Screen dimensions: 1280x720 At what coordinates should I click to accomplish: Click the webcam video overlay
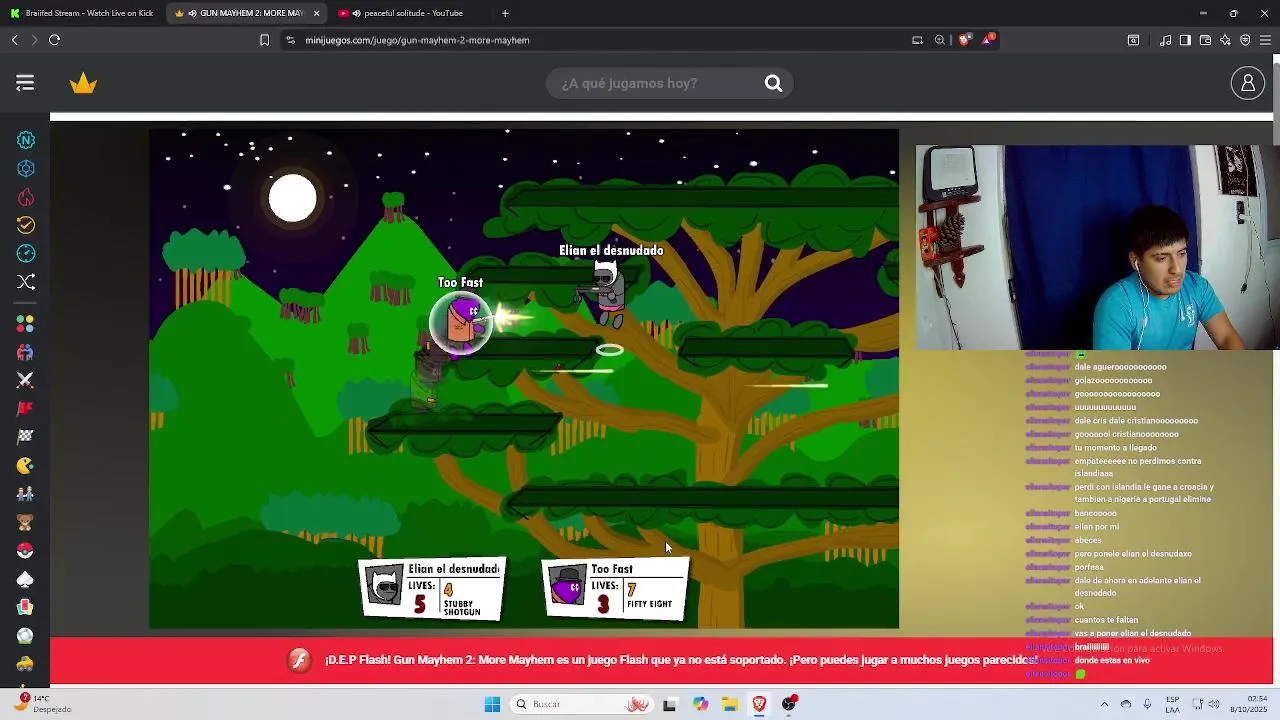(1097, 247)
